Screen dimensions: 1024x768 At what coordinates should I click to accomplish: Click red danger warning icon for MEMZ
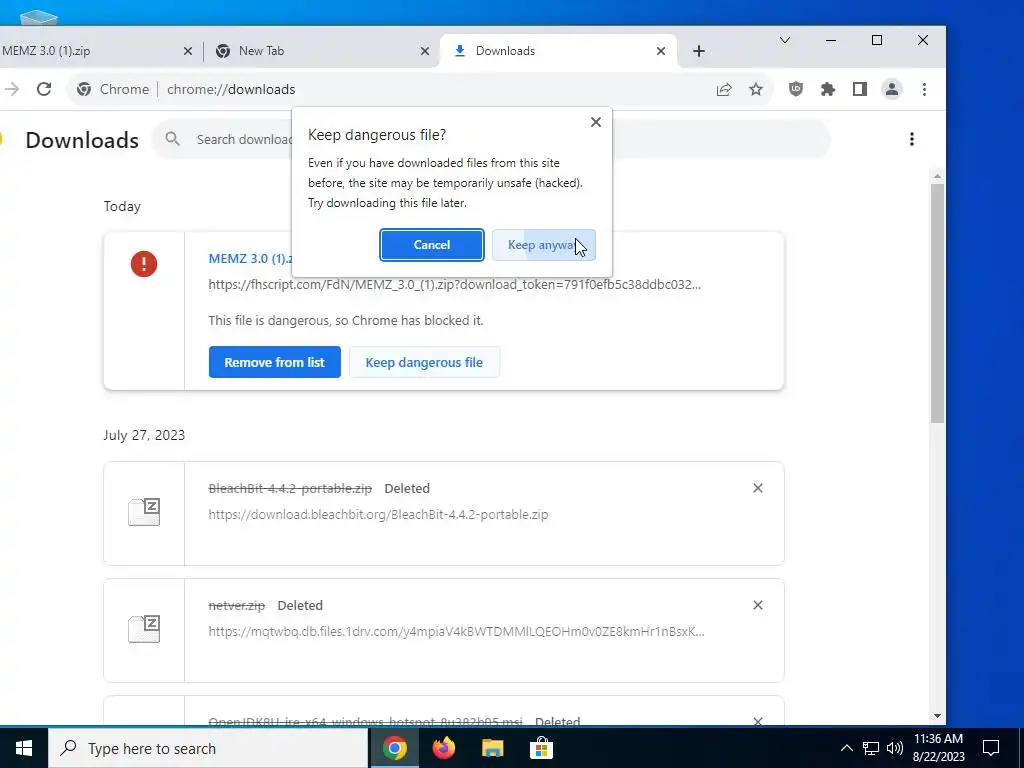pos(144,264)
